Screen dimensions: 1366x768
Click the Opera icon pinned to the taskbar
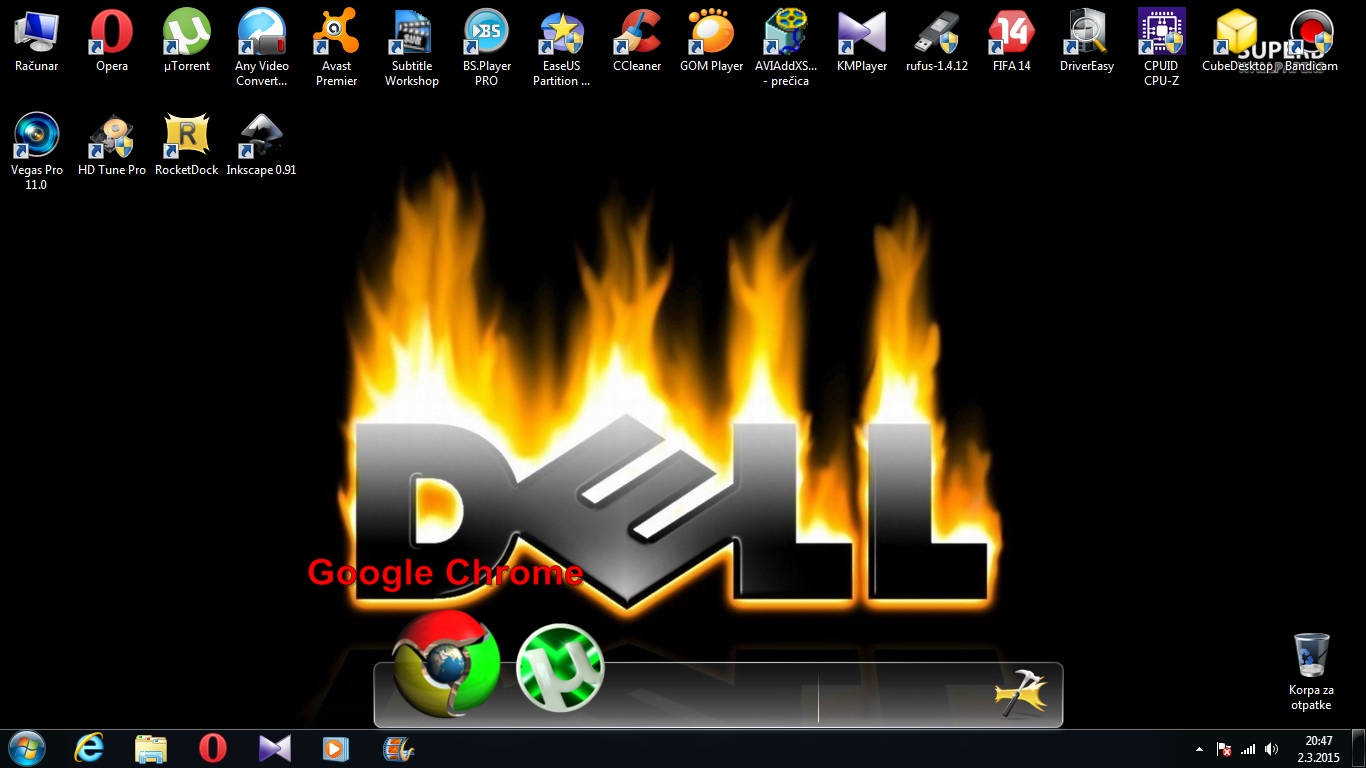(x=212, y=748)
